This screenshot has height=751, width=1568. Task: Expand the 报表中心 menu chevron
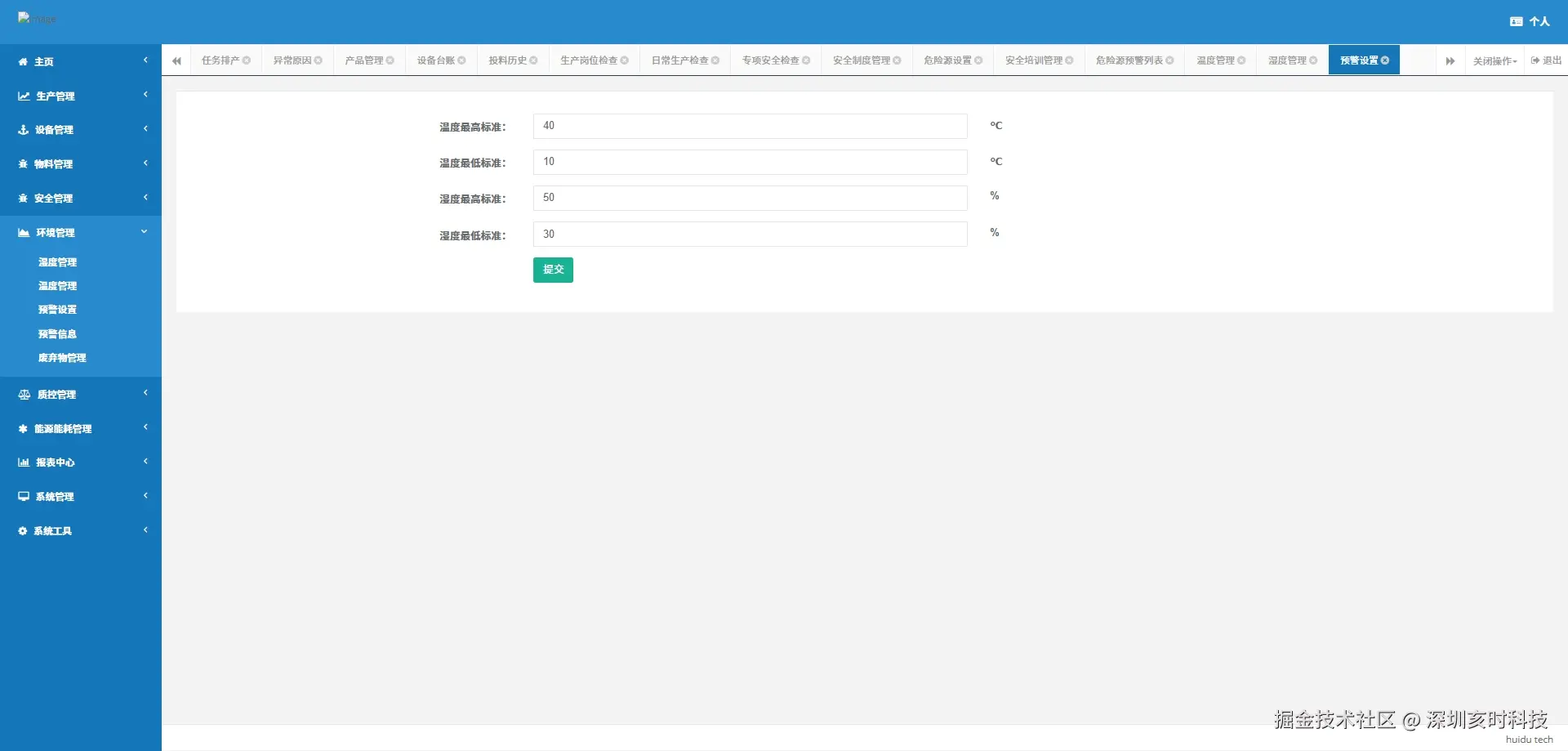(x=145, y=462)
